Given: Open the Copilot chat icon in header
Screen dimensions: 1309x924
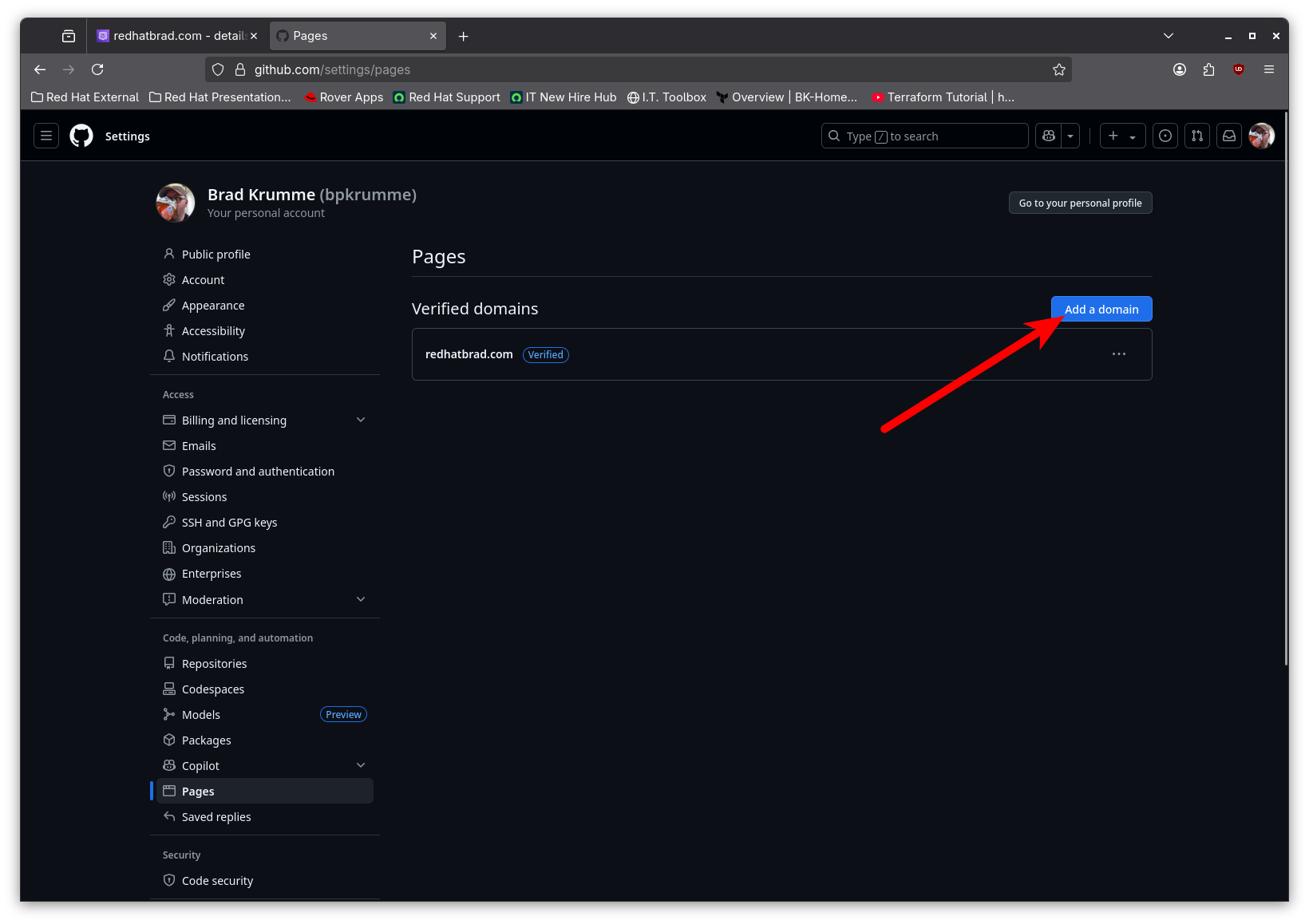Looking at the screenshot, I should pyautogui.click(x=1049, y=136).
